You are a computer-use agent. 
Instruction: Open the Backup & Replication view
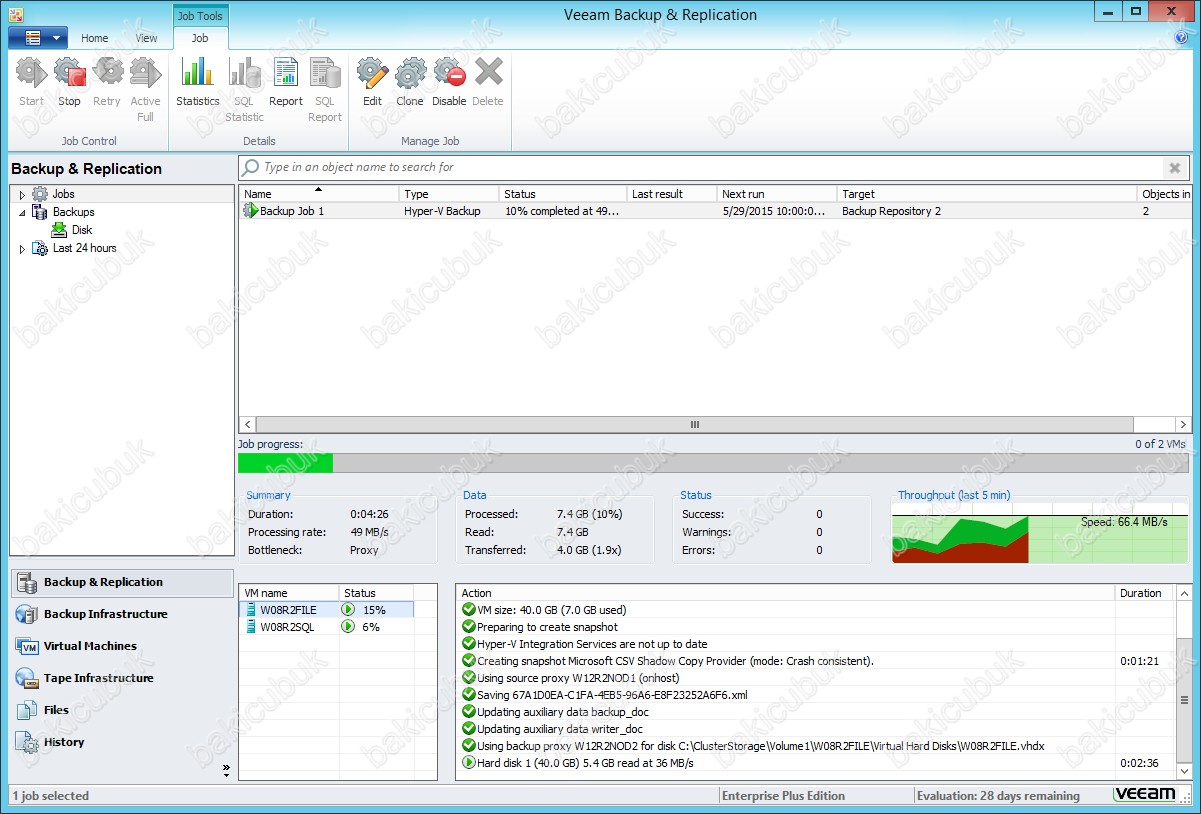(x=121, y=582)
